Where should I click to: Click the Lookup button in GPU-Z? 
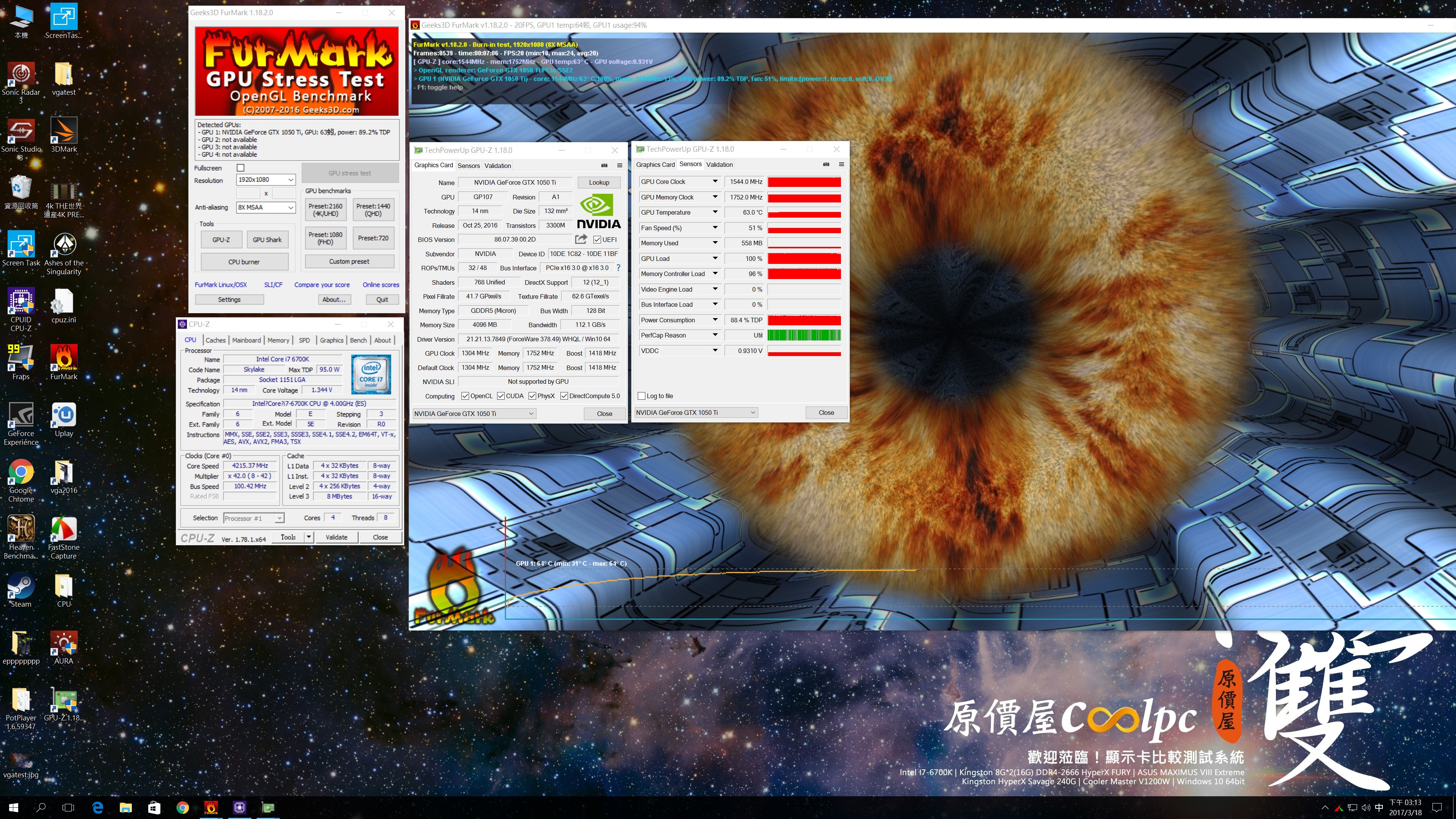click(599, 182)
